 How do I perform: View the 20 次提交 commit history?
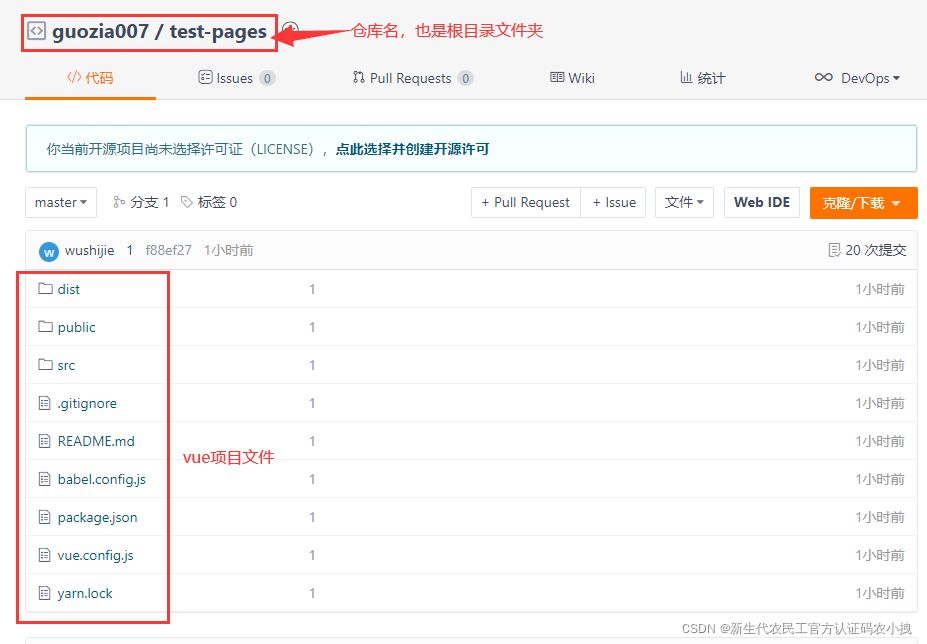pyautogui.click(x=867, y=250)
